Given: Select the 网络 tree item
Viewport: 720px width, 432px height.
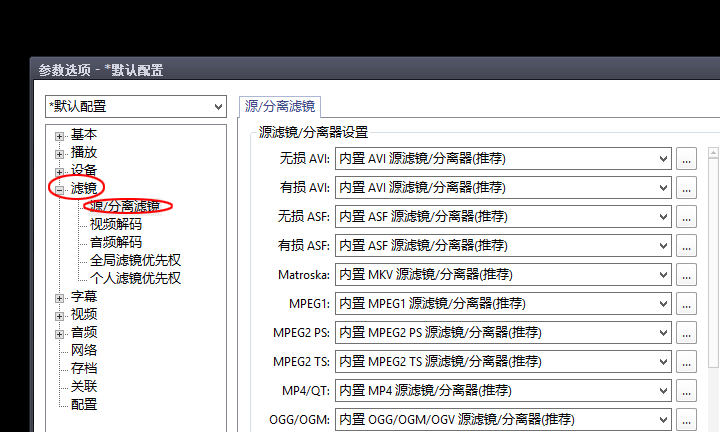Looking at the screenshot, I should coord(84,350).
